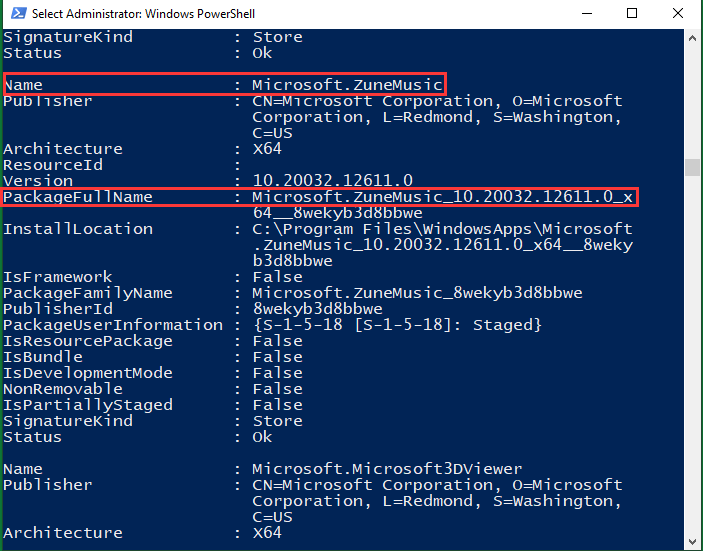The height and width of the screenshot is (551, 703).
Task: Click the IsFramework False value
Action: [278, 277]
